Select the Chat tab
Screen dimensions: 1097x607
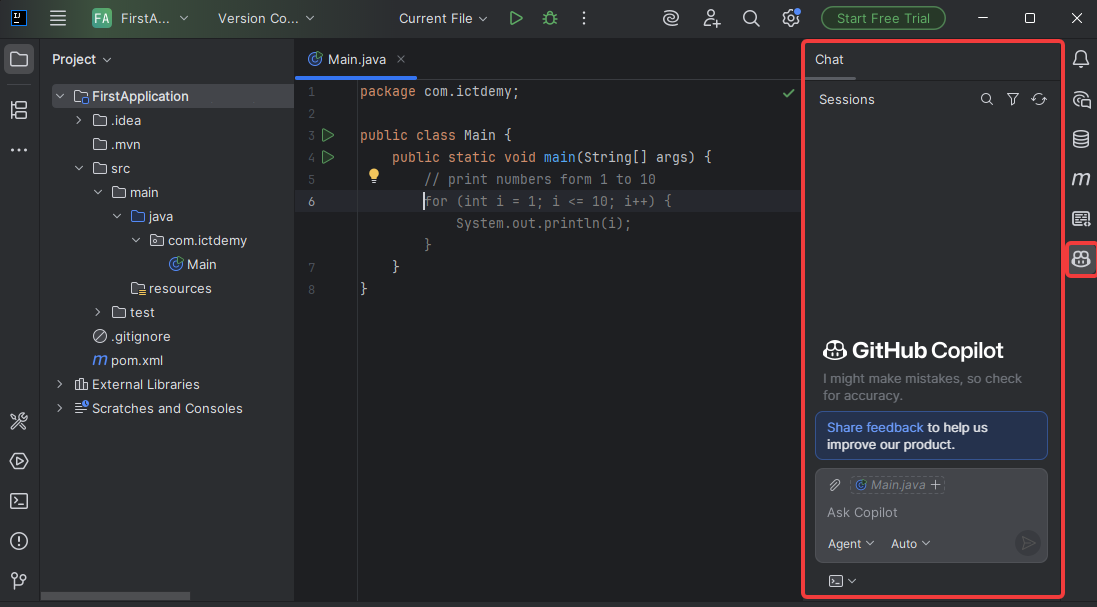[x=829, y=59]
